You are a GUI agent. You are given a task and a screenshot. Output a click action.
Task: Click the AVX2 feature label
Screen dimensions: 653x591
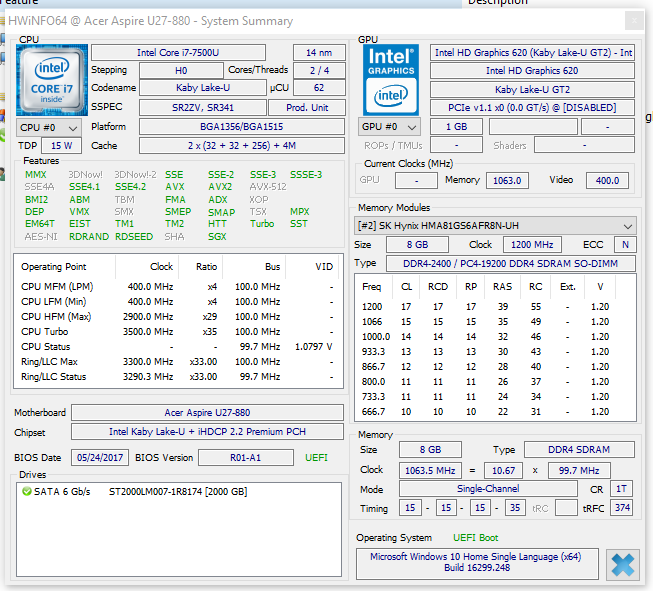click(x=220, y=187)
